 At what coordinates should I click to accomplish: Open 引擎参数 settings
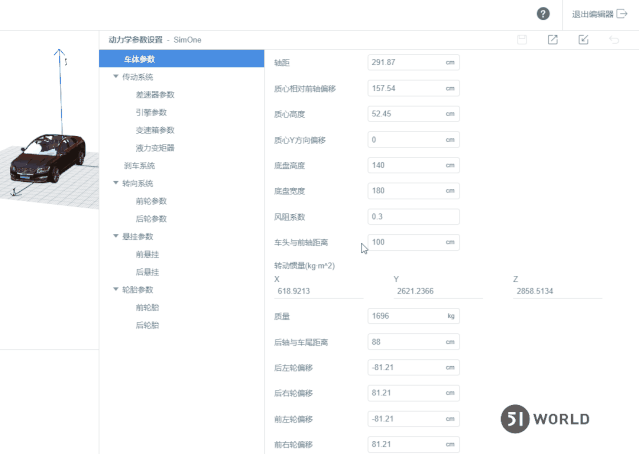click(x=151, y=112)
